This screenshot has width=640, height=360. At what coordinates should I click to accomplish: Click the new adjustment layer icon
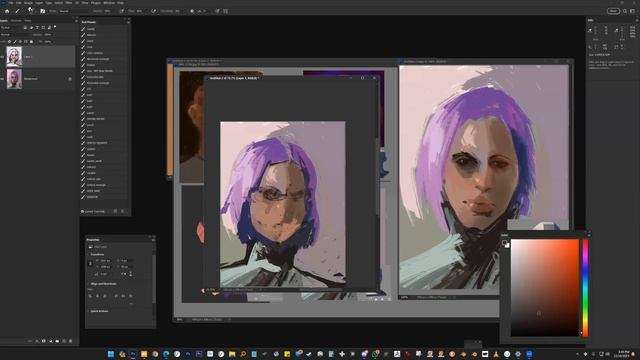51,341
